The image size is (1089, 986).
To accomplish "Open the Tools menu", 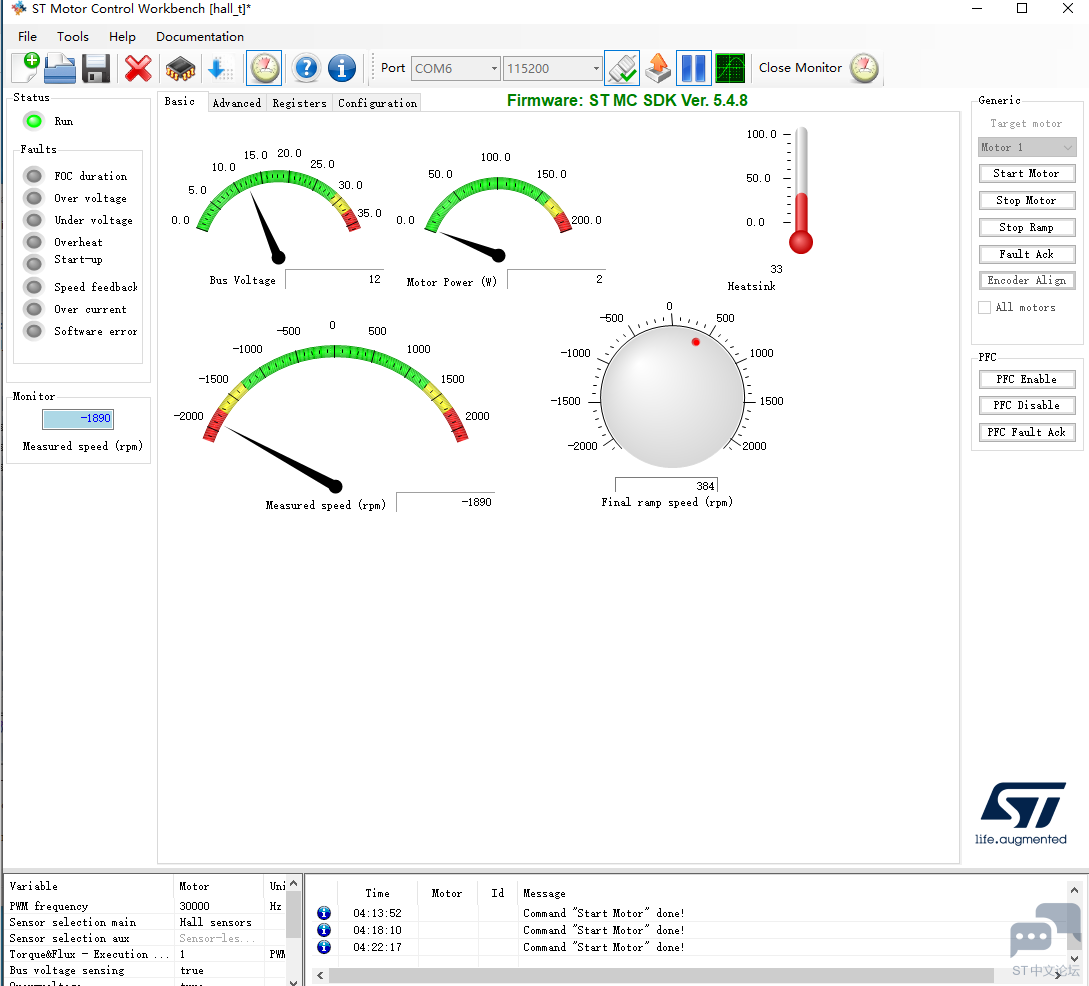I will (73, 37).
